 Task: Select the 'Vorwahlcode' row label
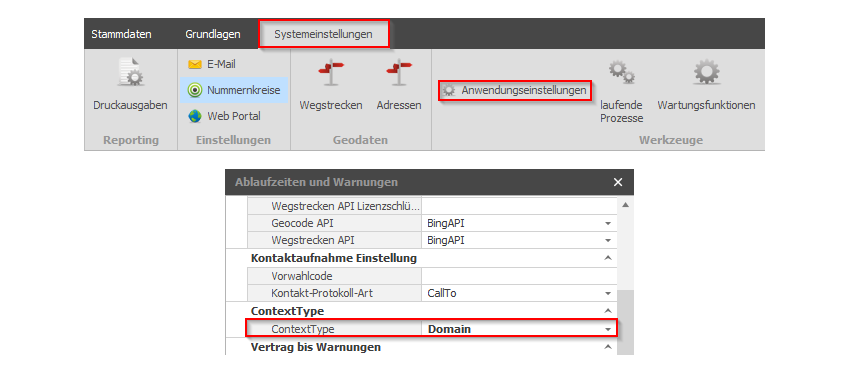(x=301, y=276)
